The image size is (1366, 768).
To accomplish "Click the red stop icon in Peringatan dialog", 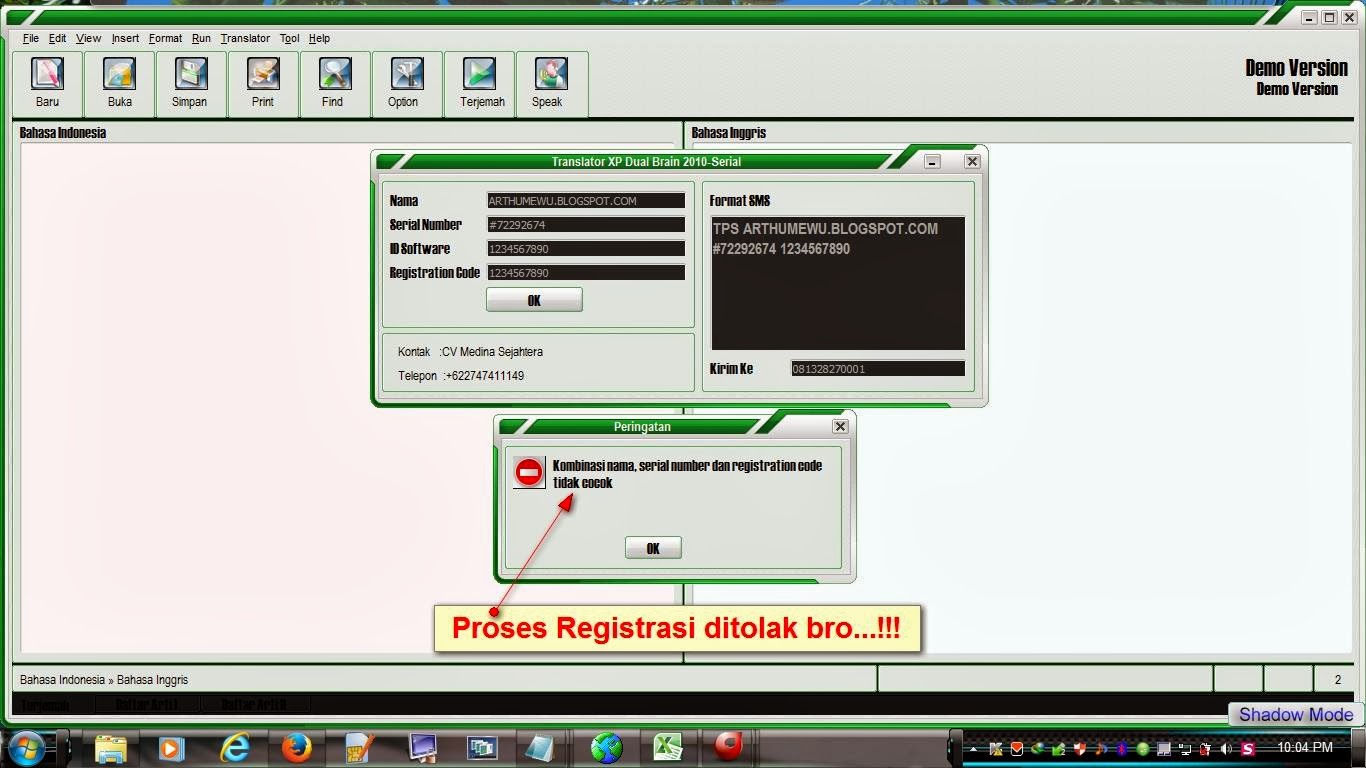I will (529, 472).
